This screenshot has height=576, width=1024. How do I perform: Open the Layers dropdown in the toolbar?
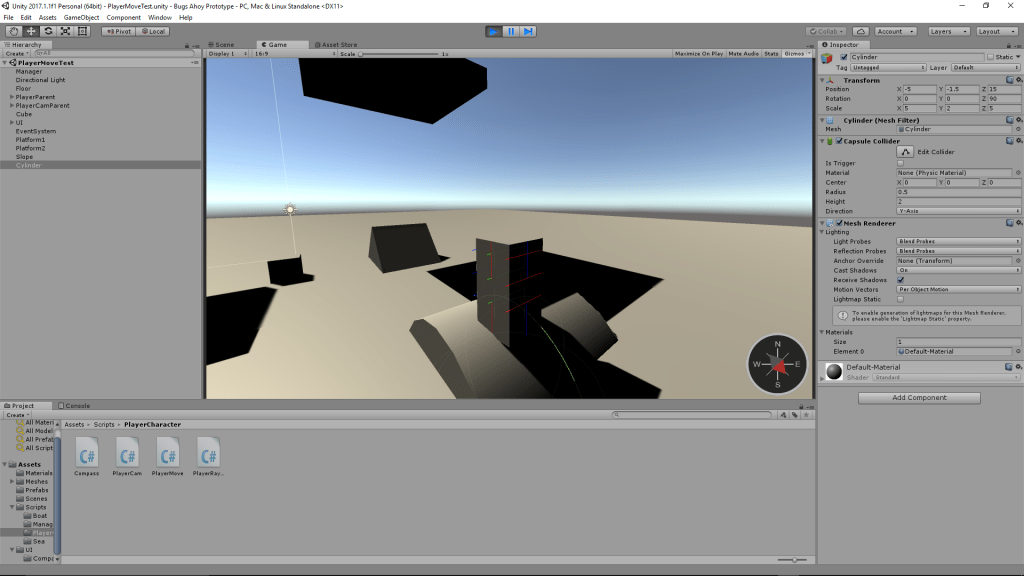[x=946, y=31]
